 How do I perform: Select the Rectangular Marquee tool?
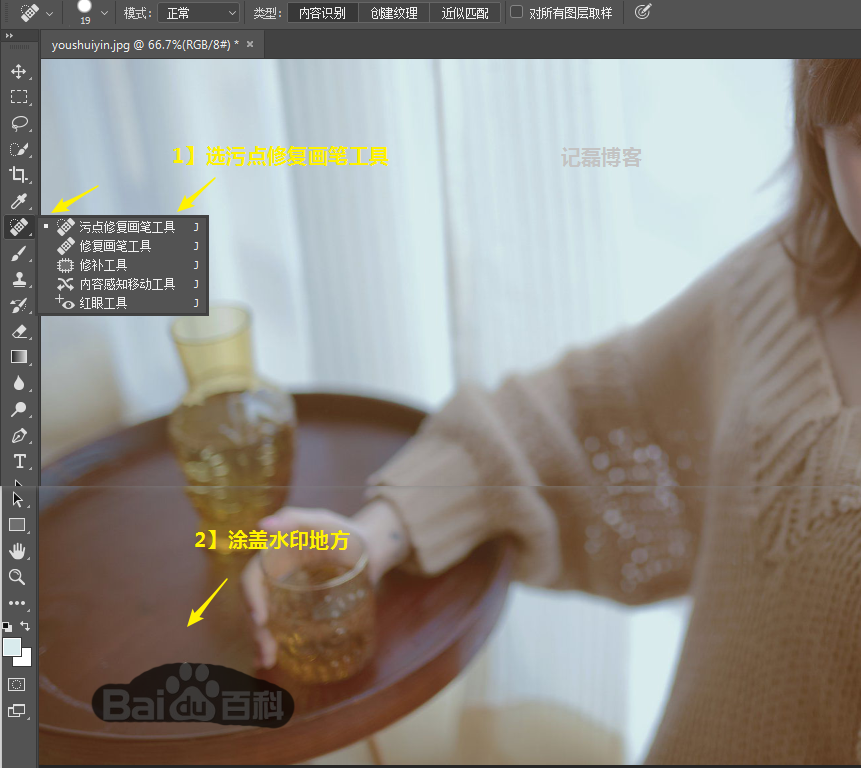(x=18, y=97)
